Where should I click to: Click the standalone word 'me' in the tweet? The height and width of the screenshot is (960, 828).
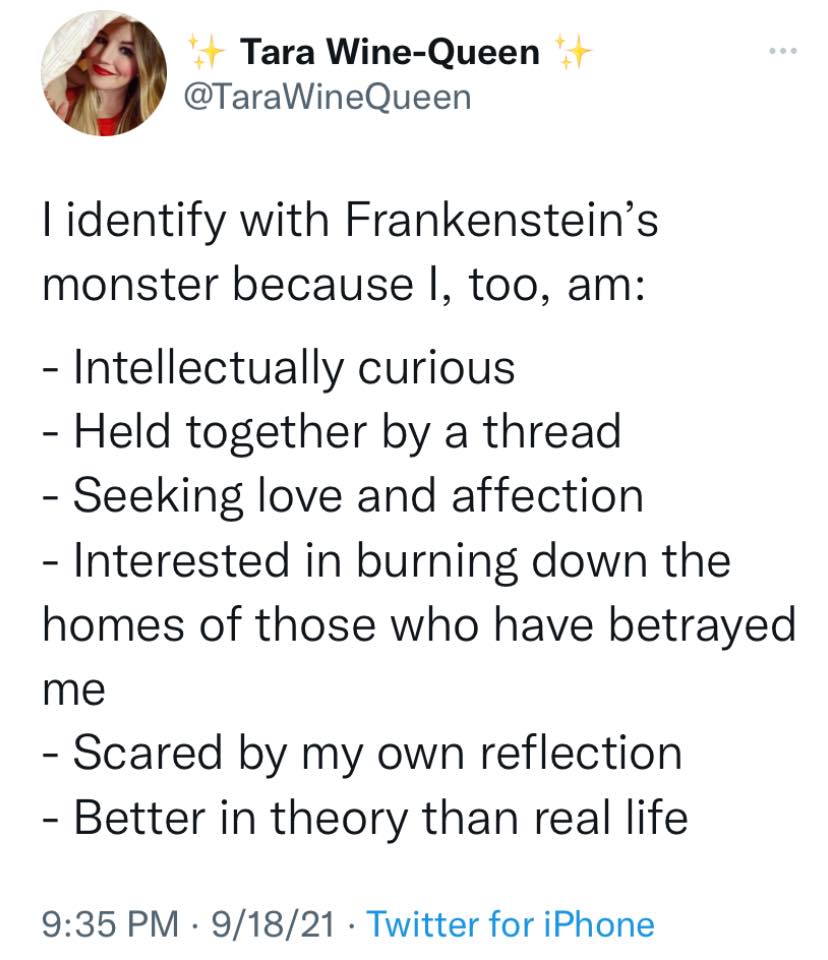[x=73, y=692]
